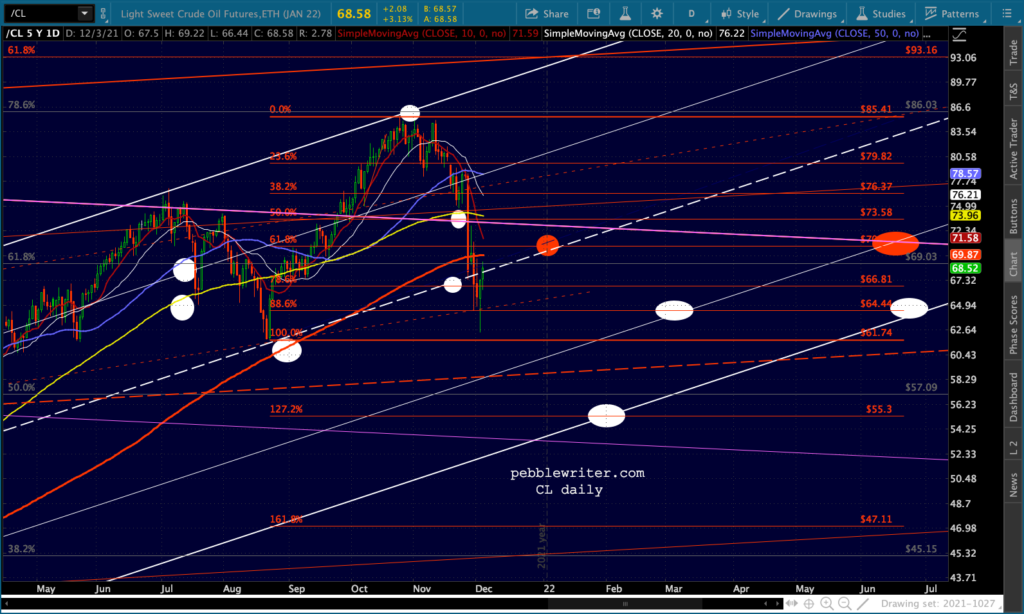This screenshot has width=1024, height=614.
Task: Click the Bid 68.57 quote in header
Action: (x=441, y=8)
